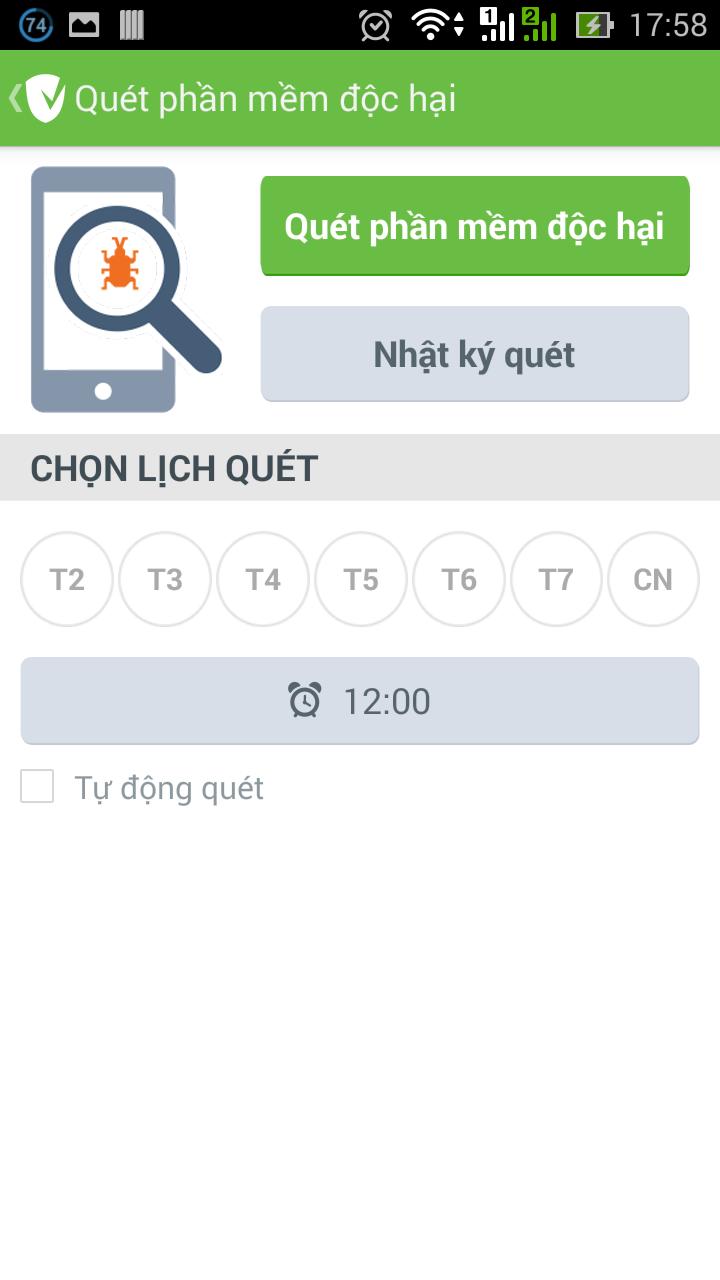Tap the battery charging icon
The image size is (720, 1280).
click(x=594, y=25)
